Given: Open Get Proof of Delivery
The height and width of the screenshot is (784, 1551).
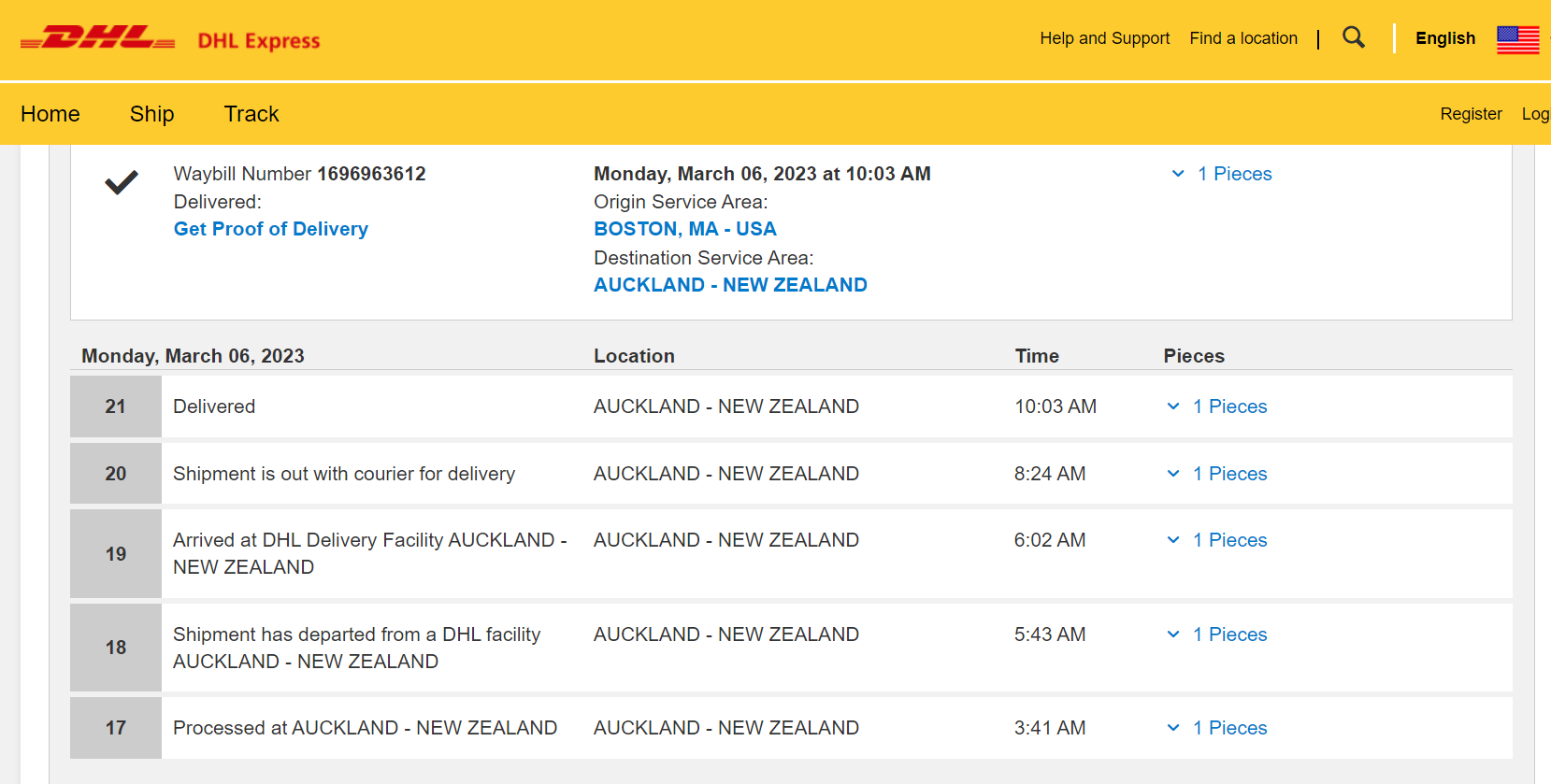Looking at the screenshot, I should (x=271, y=229).
